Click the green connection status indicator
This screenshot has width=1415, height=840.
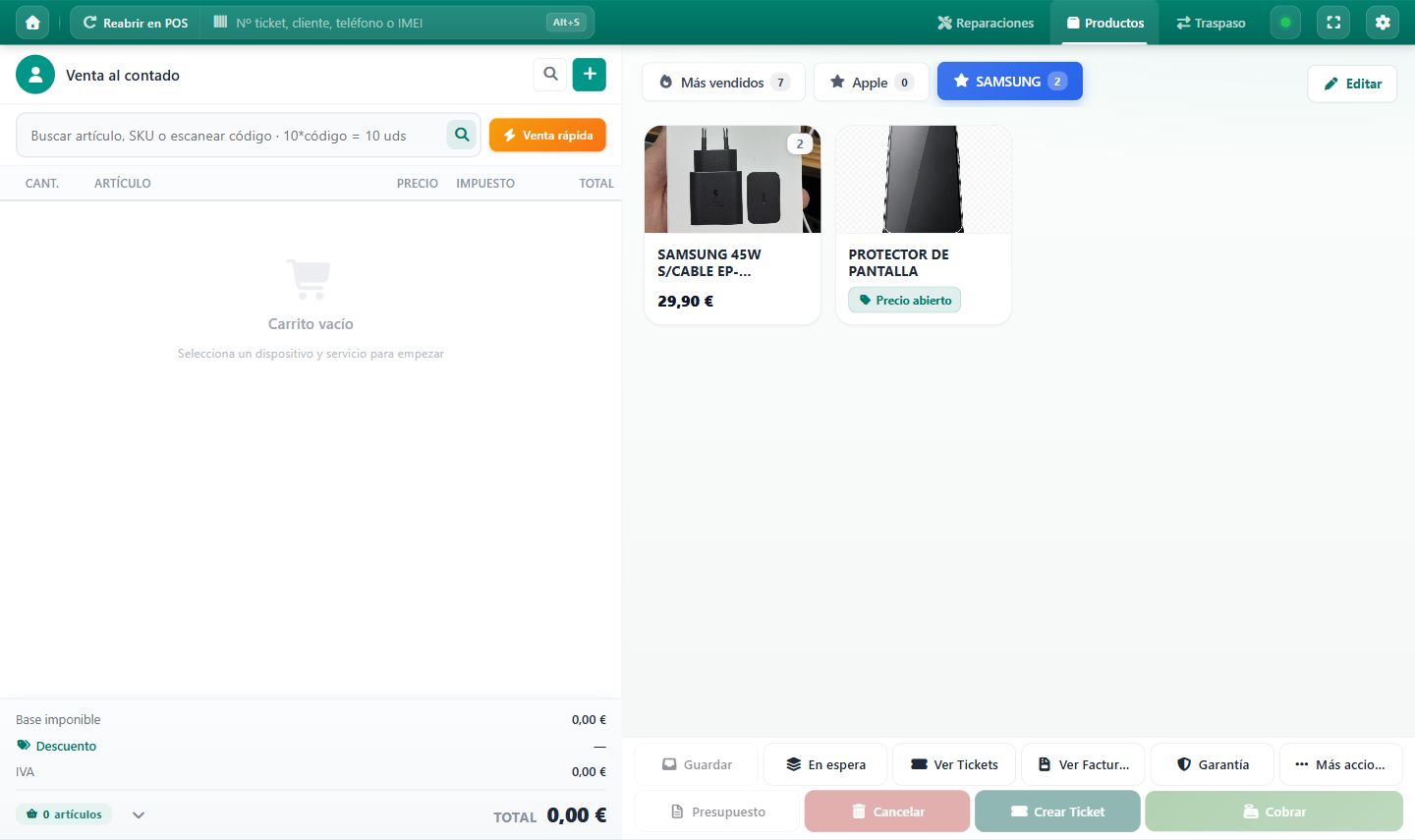(1285, 23)
